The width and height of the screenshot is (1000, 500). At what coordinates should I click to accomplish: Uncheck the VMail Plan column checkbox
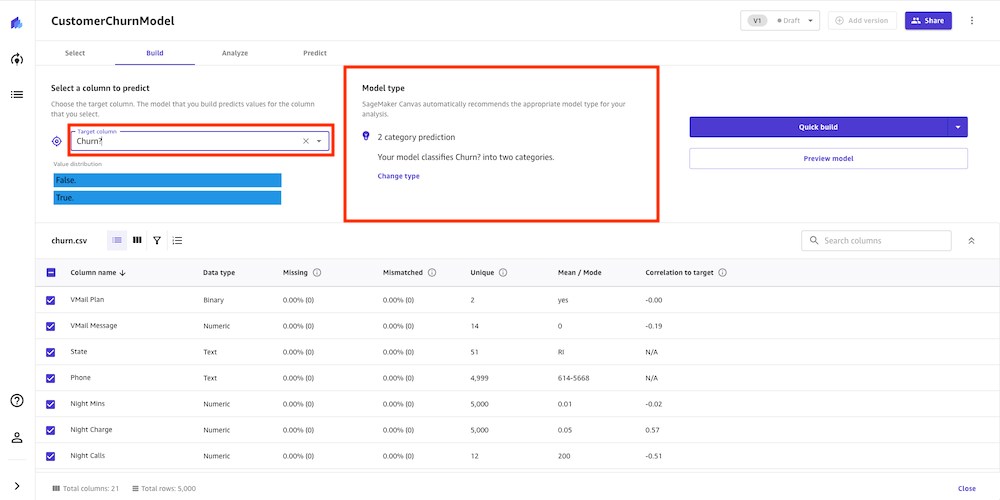(51, 300)
